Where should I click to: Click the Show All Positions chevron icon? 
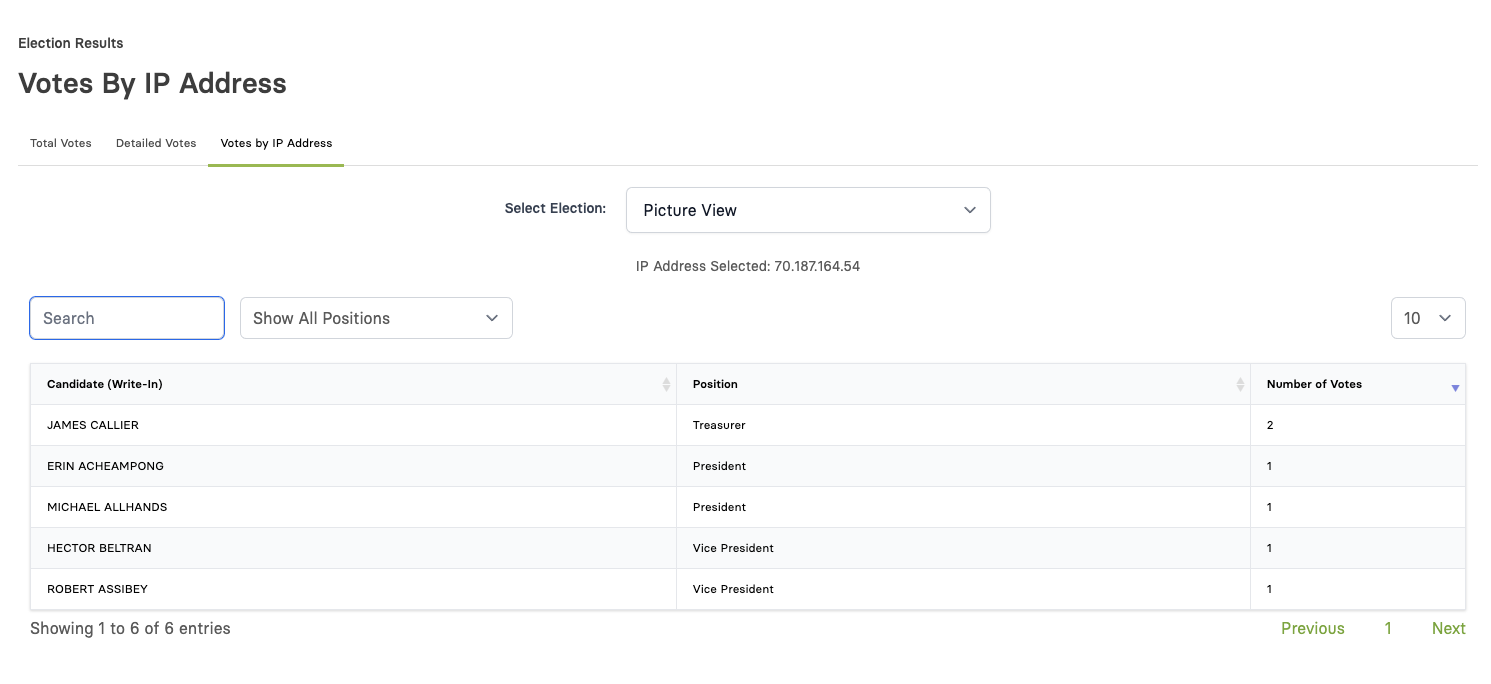[491, 317]
